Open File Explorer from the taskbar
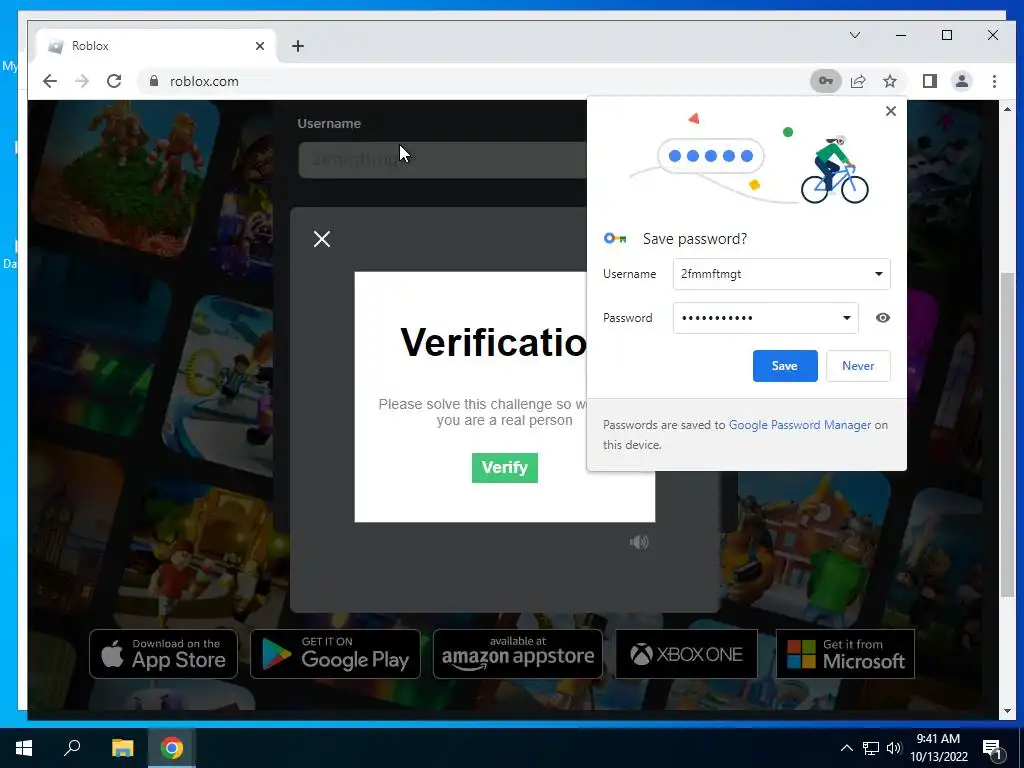This screenshot has height=768, width=1024. [x=122, y=748]
